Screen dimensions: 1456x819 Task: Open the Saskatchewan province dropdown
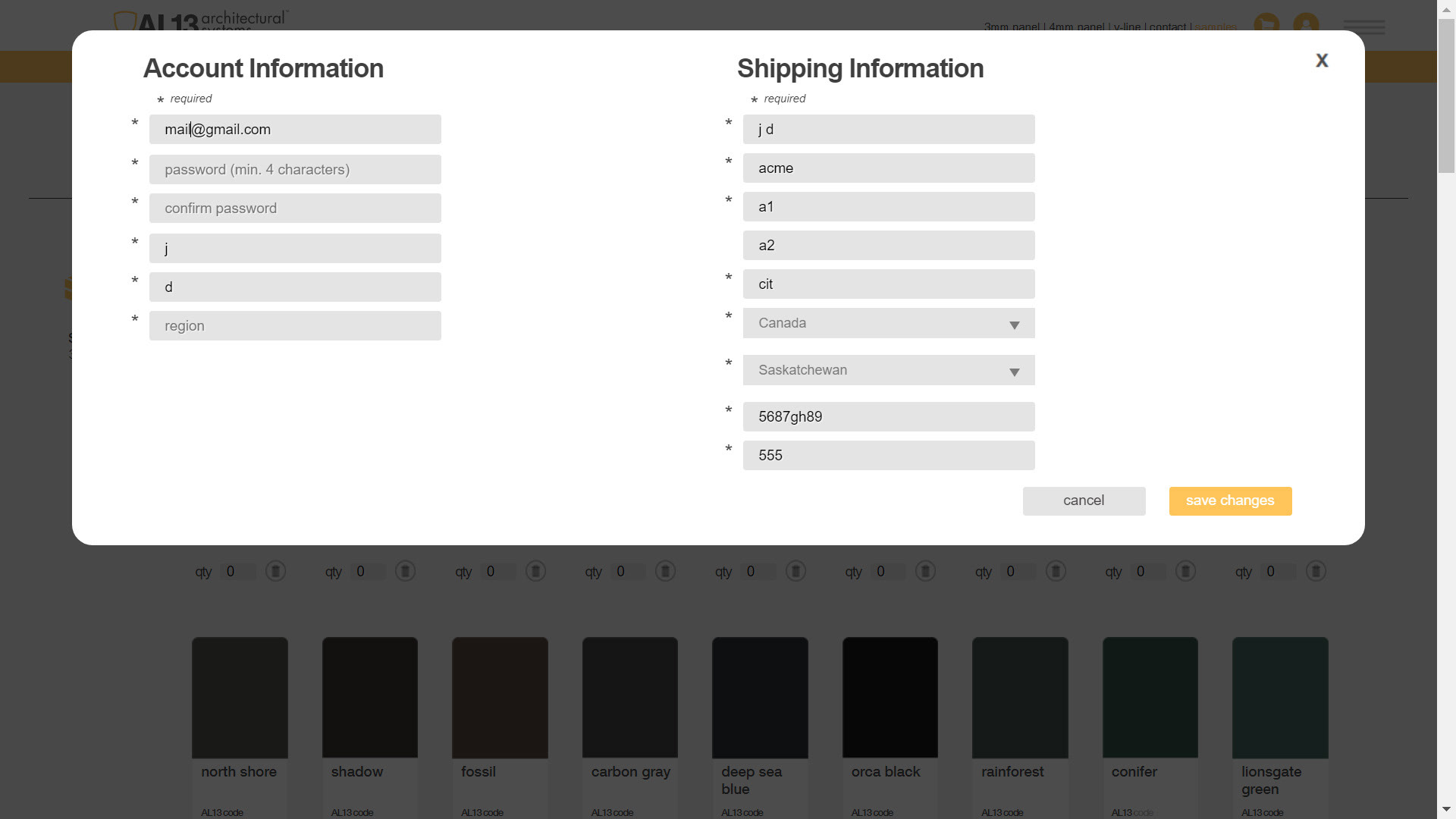click(888, 371)
